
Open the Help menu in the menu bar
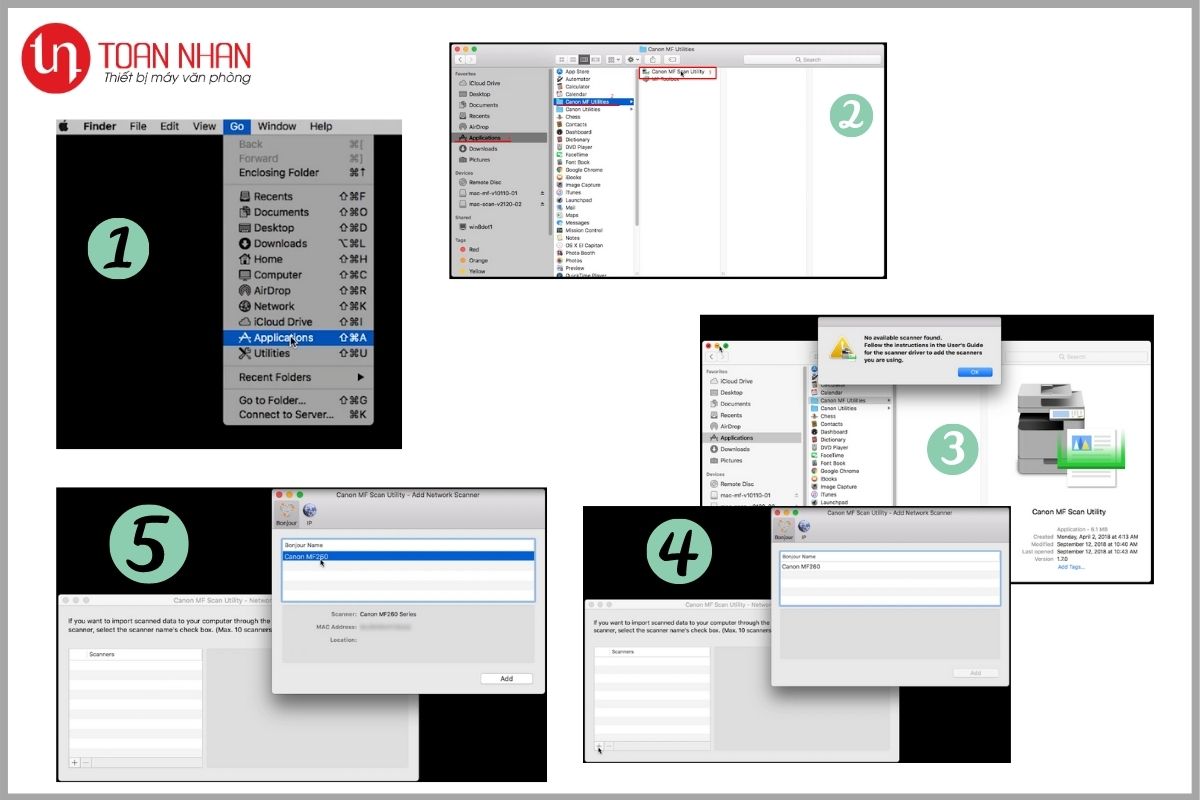320,126
